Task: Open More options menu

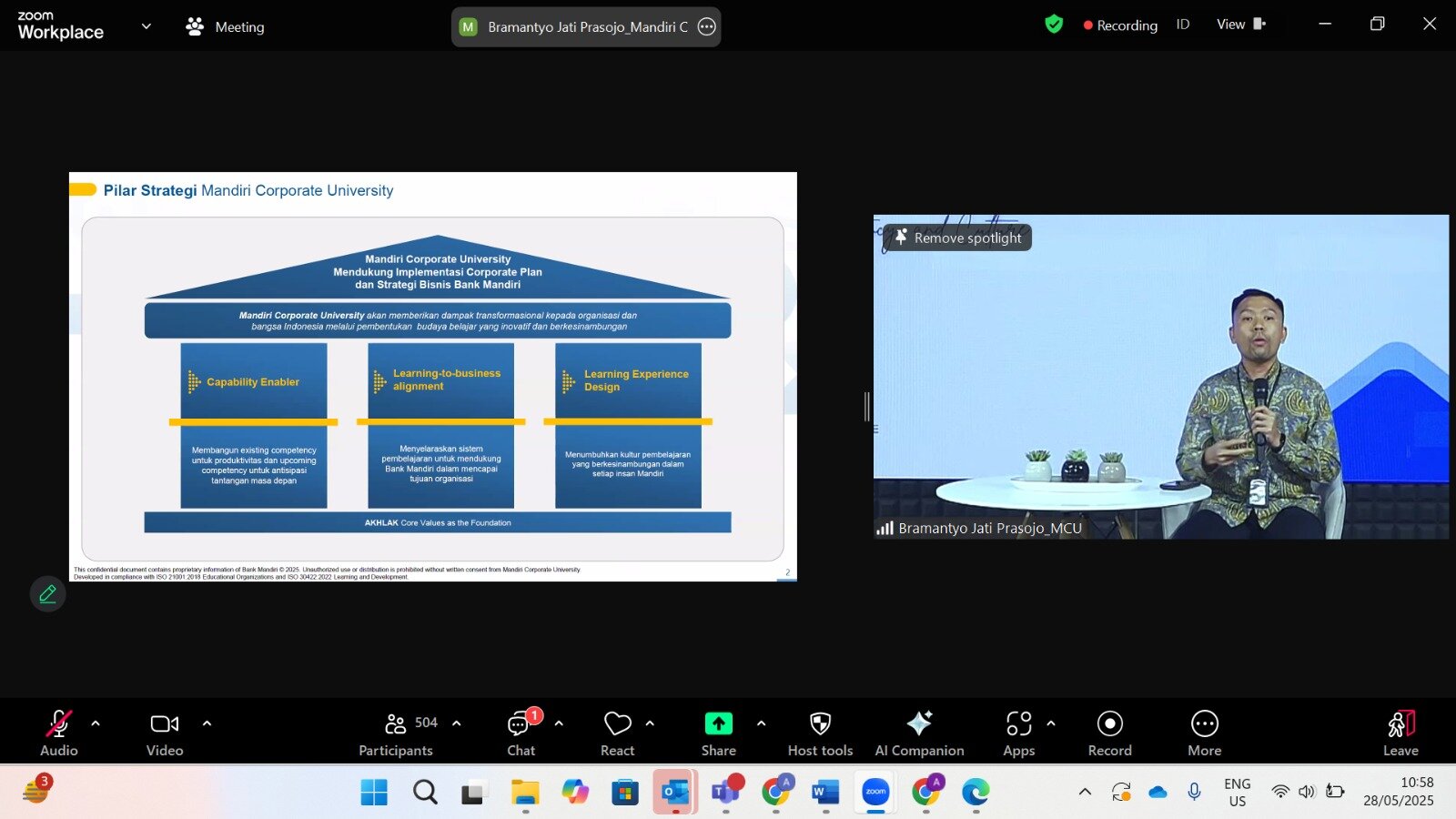Action: [x=1205, y=733]
